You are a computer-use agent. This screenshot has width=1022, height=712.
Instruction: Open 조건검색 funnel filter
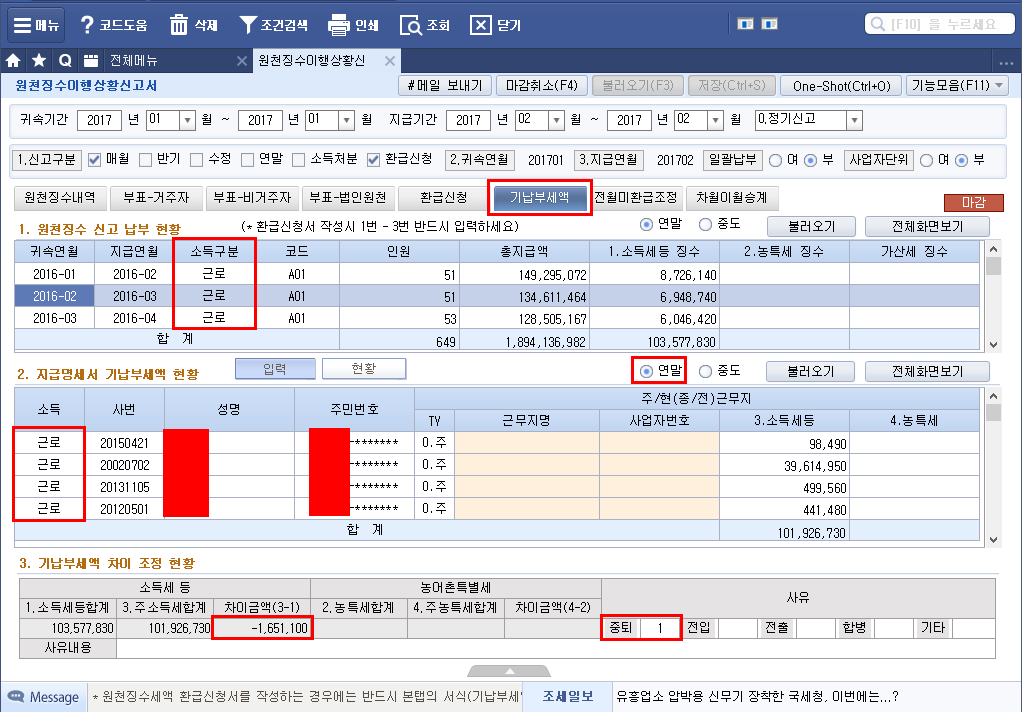click(x=248, y=25)
